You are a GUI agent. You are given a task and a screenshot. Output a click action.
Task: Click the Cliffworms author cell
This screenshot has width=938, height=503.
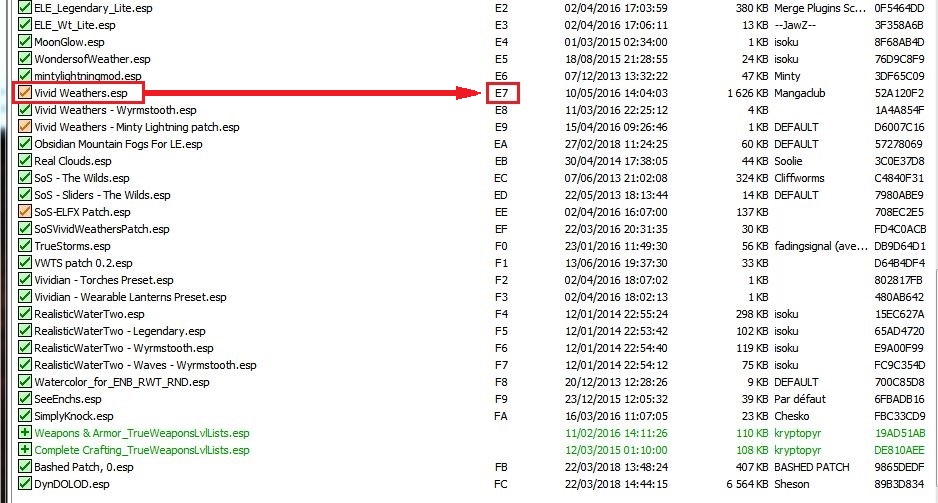pos(799,178)
